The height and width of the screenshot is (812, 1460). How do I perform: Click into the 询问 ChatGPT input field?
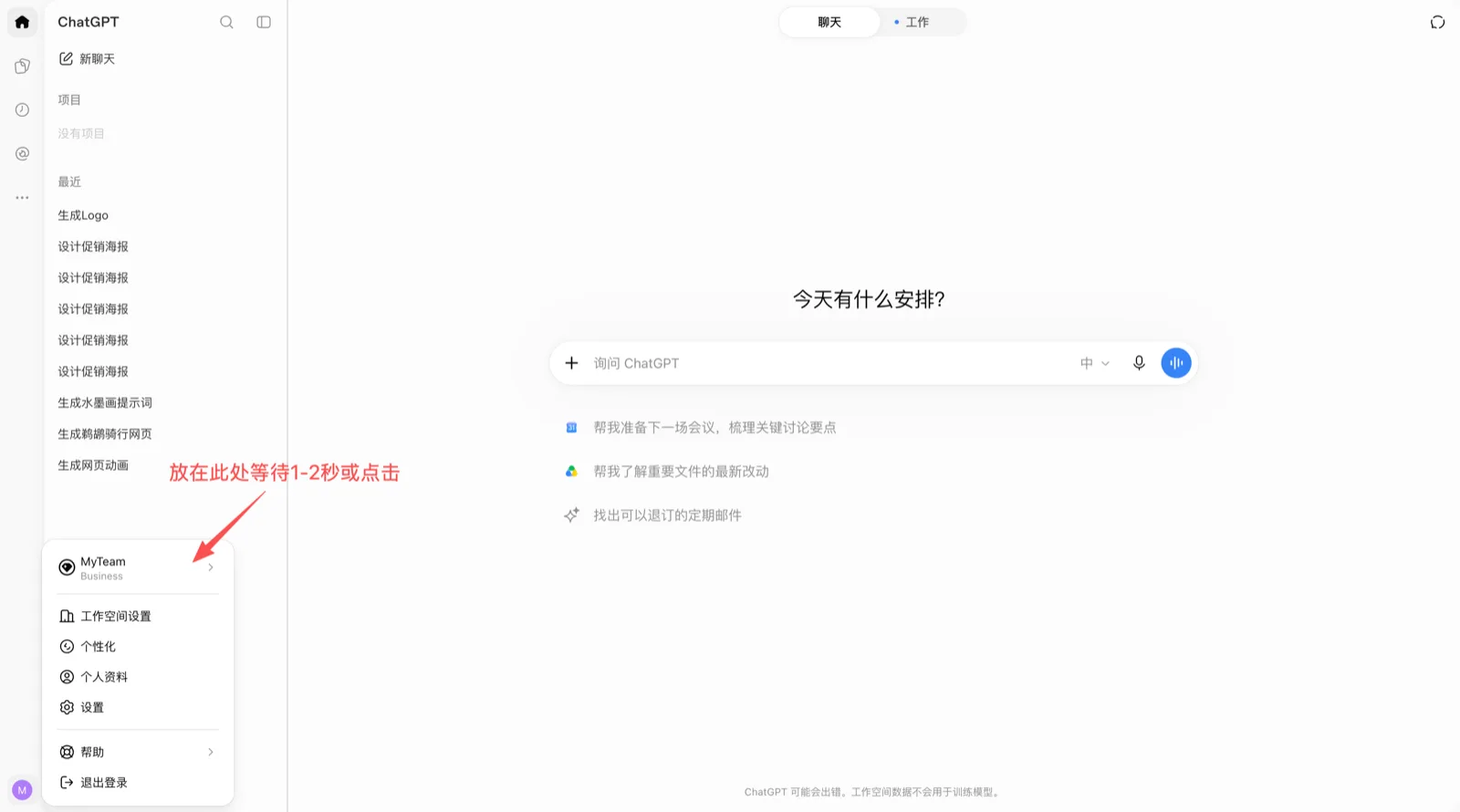(x=830, y=363)
